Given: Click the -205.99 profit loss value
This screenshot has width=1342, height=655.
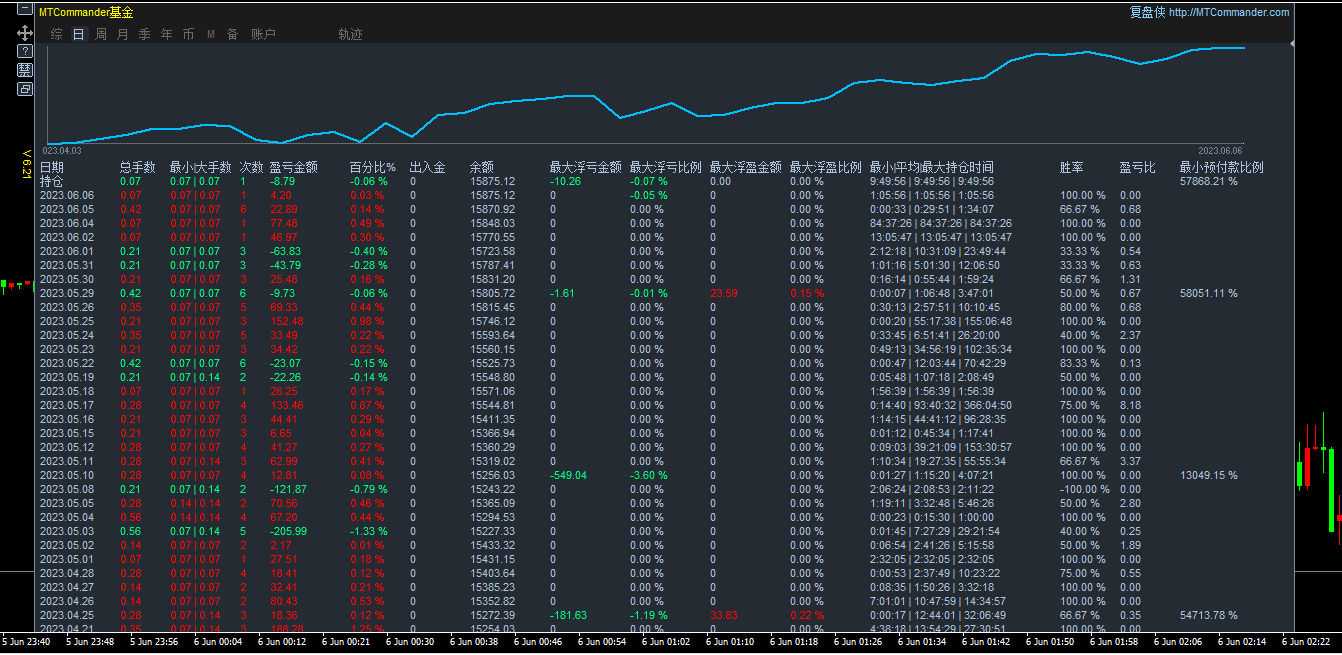Looking at the screenshot, I should coord(288,532).
